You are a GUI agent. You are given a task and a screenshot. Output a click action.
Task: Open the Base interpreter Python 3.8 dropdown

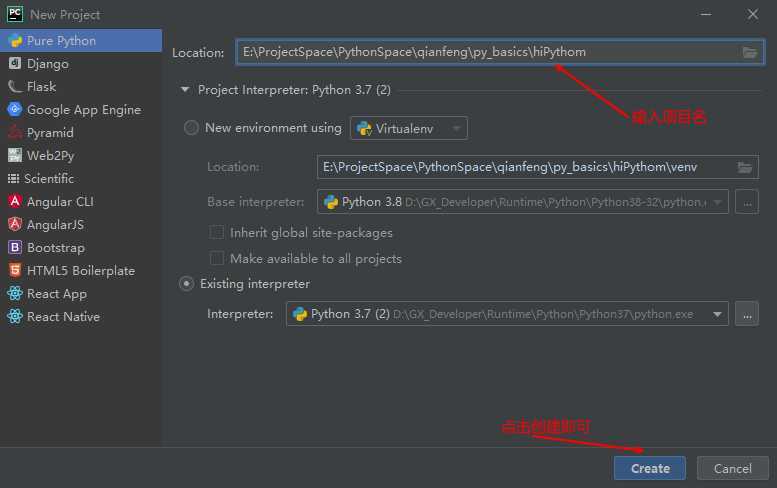(522, 202)
